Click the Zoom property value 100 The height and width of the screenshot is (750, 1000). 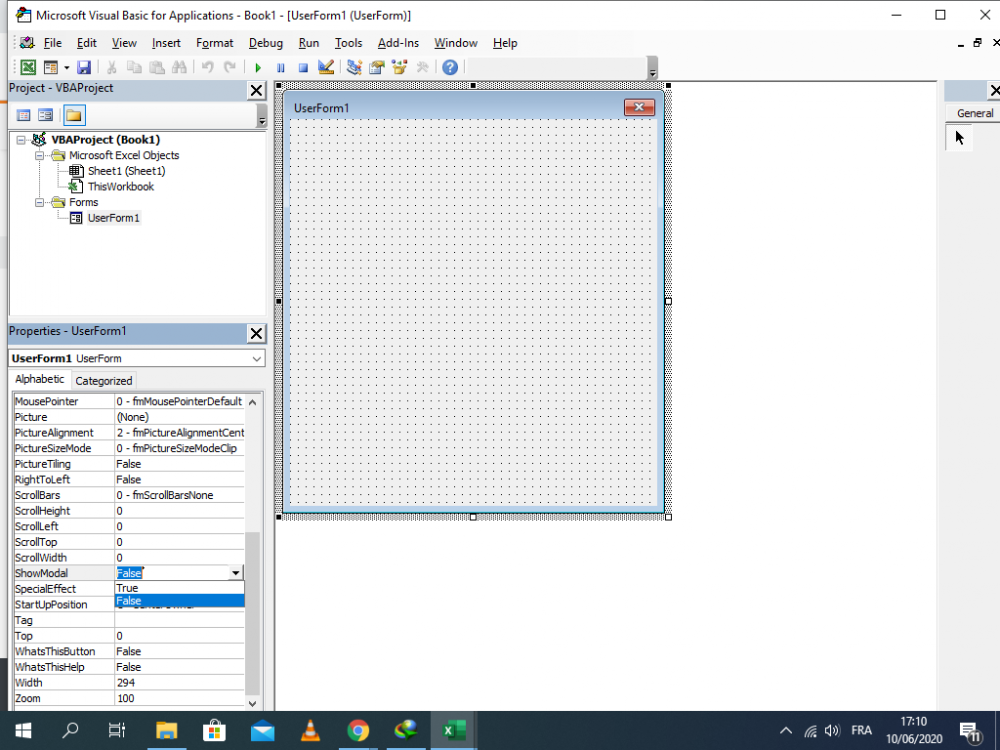click(179, 698)
